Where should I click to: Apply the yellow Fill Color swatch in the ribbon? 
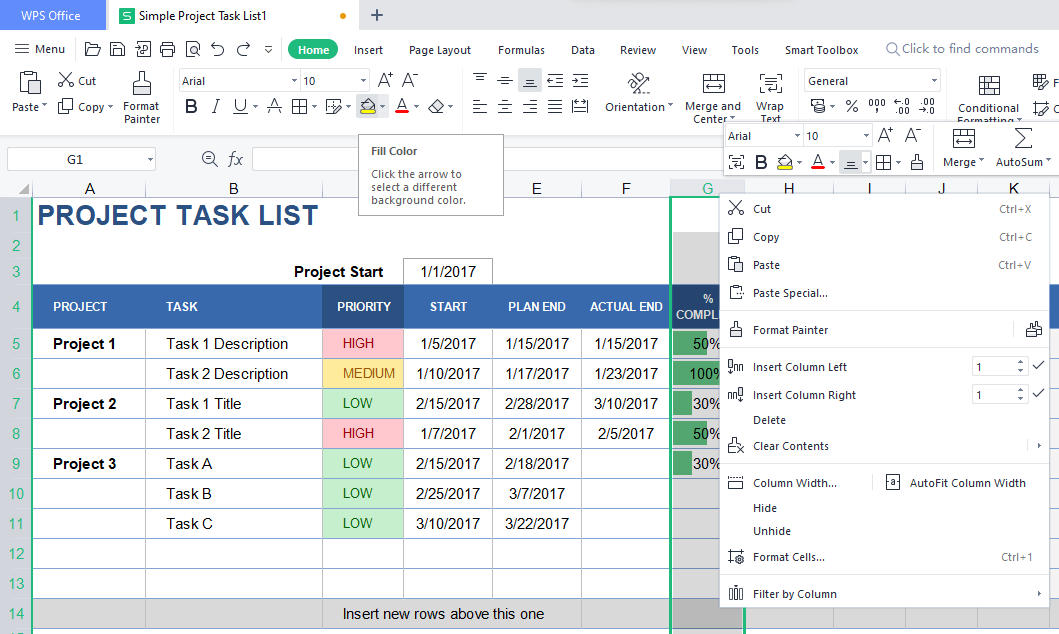(x=367, y=106)
